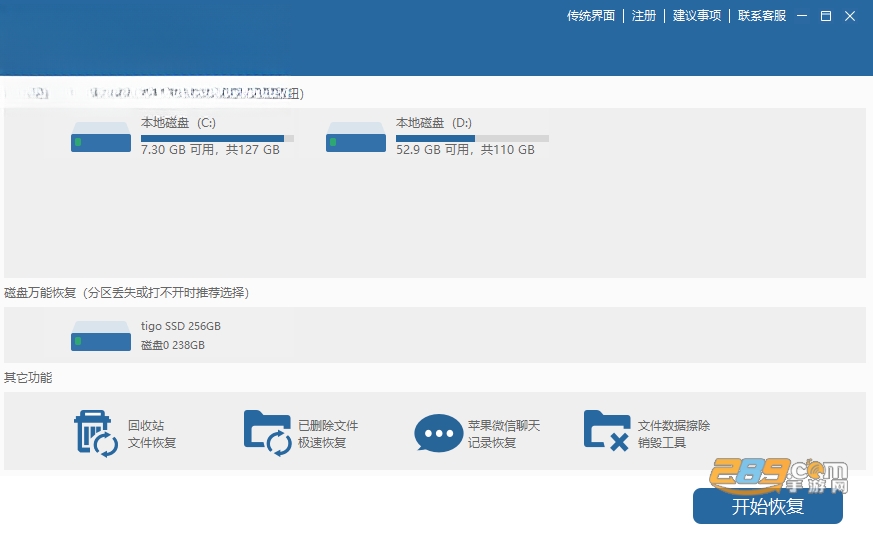Viewport: 873px width, 534px height.
Task: Select the local disk C: drive icon
Action: tap(101, 137)
